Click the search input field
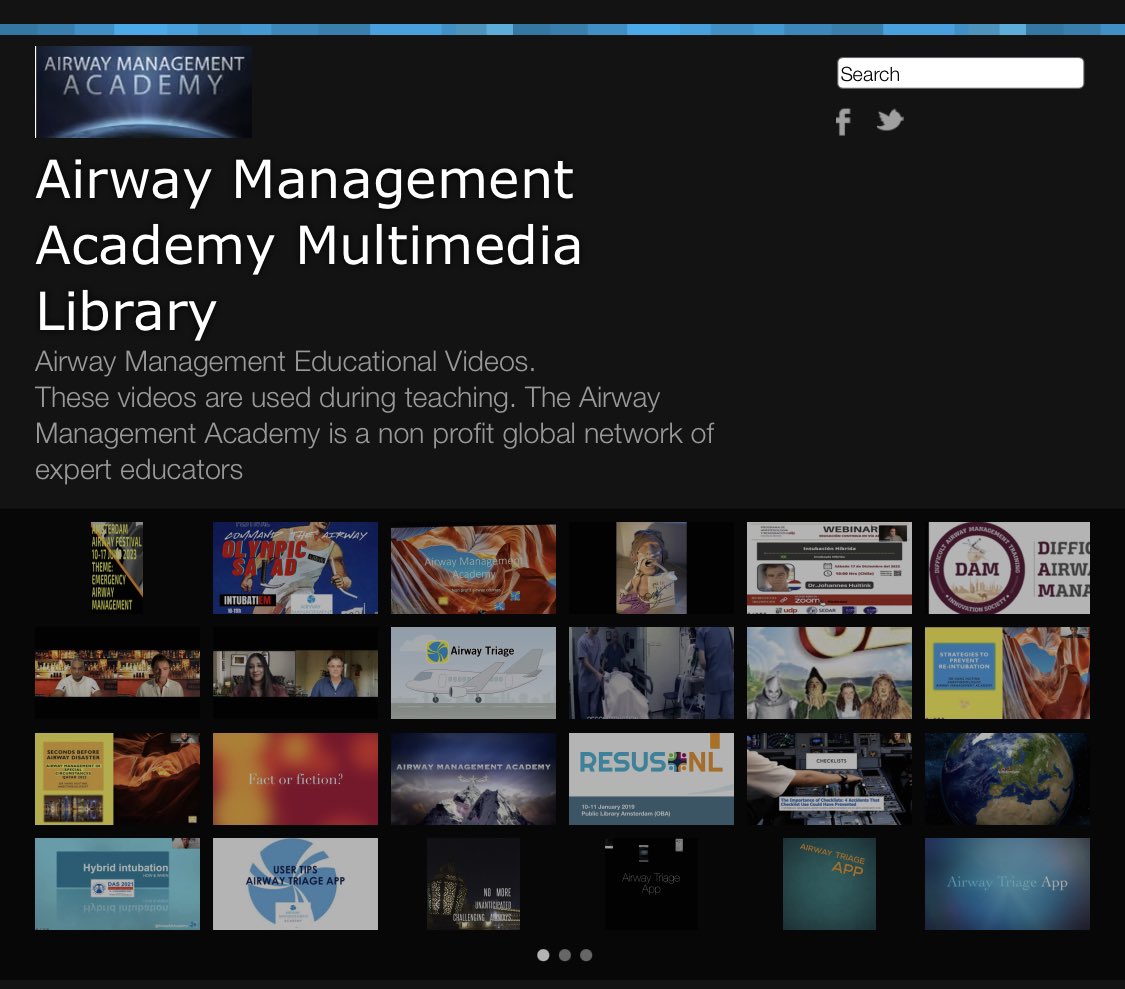 [960, 73]
